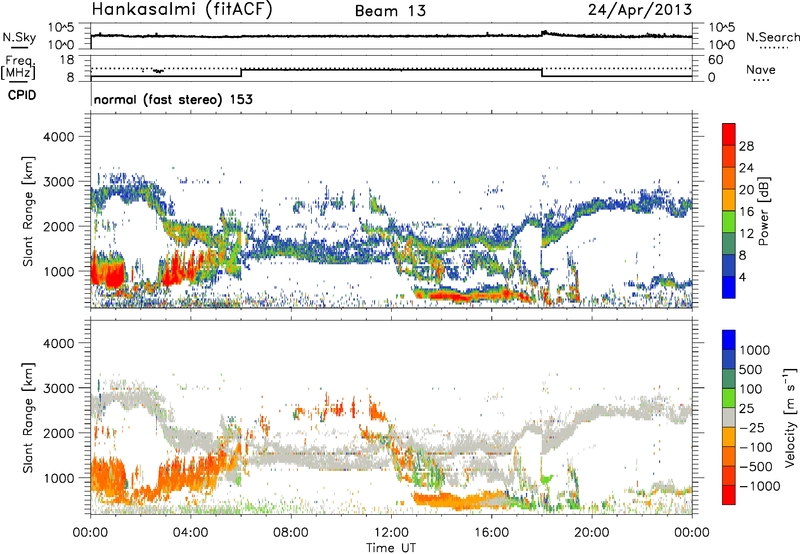Viewport: 800px width, 554px height.
Task: Click the 00:00 label at the time axis end
Action: coord(692,533)
